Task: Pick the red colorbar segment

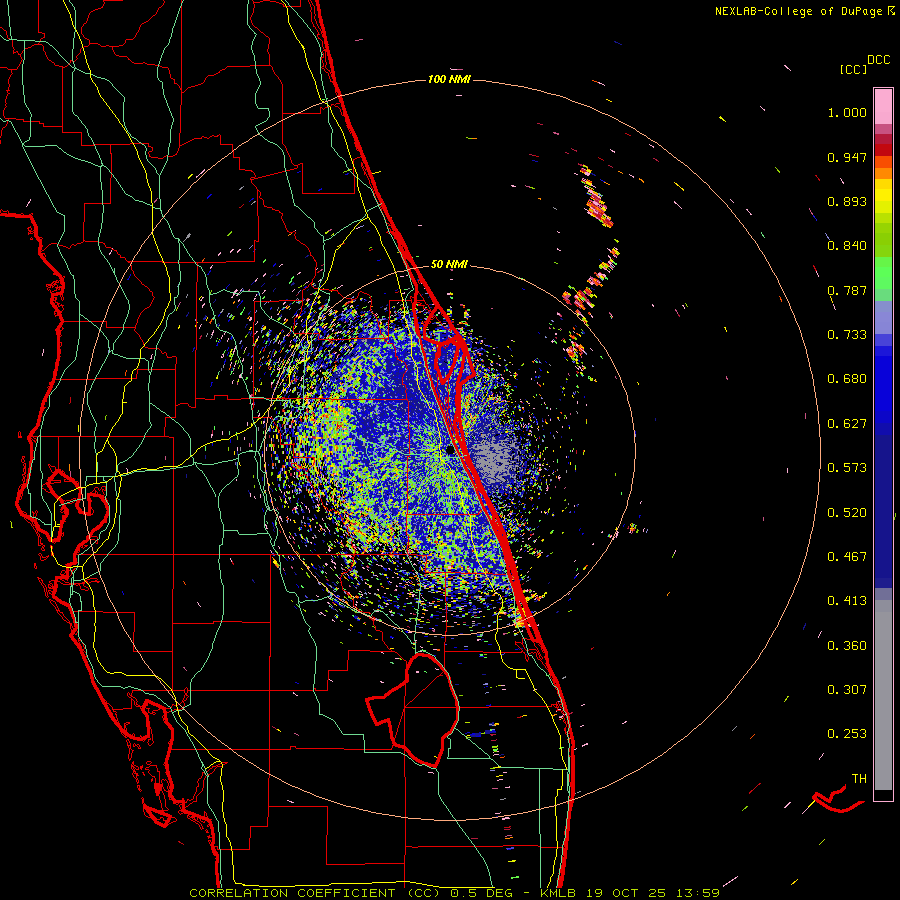Action: click(x=883, y=149)
